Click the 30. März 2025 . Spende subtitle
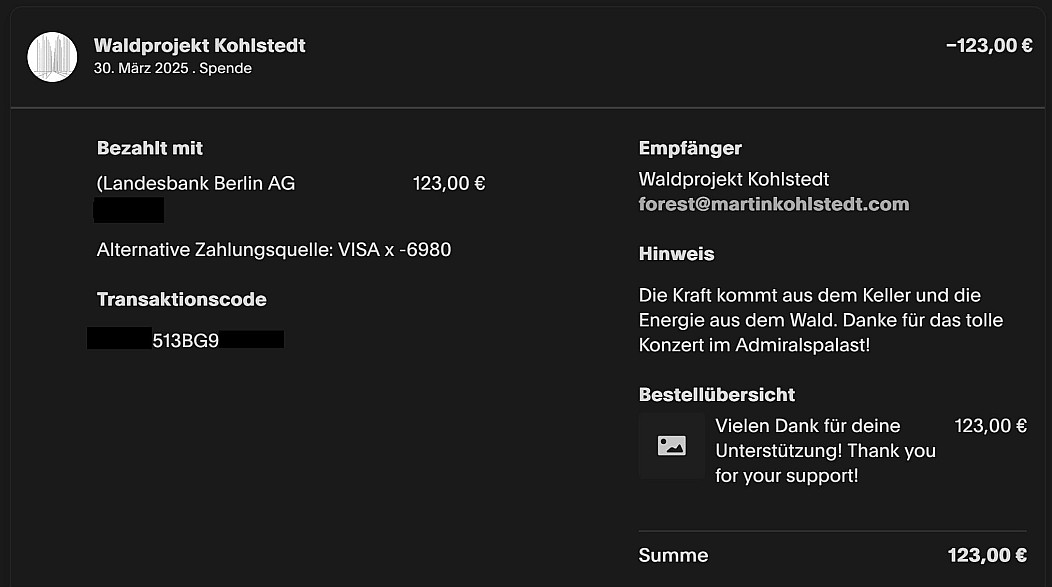 pos(172,69)
